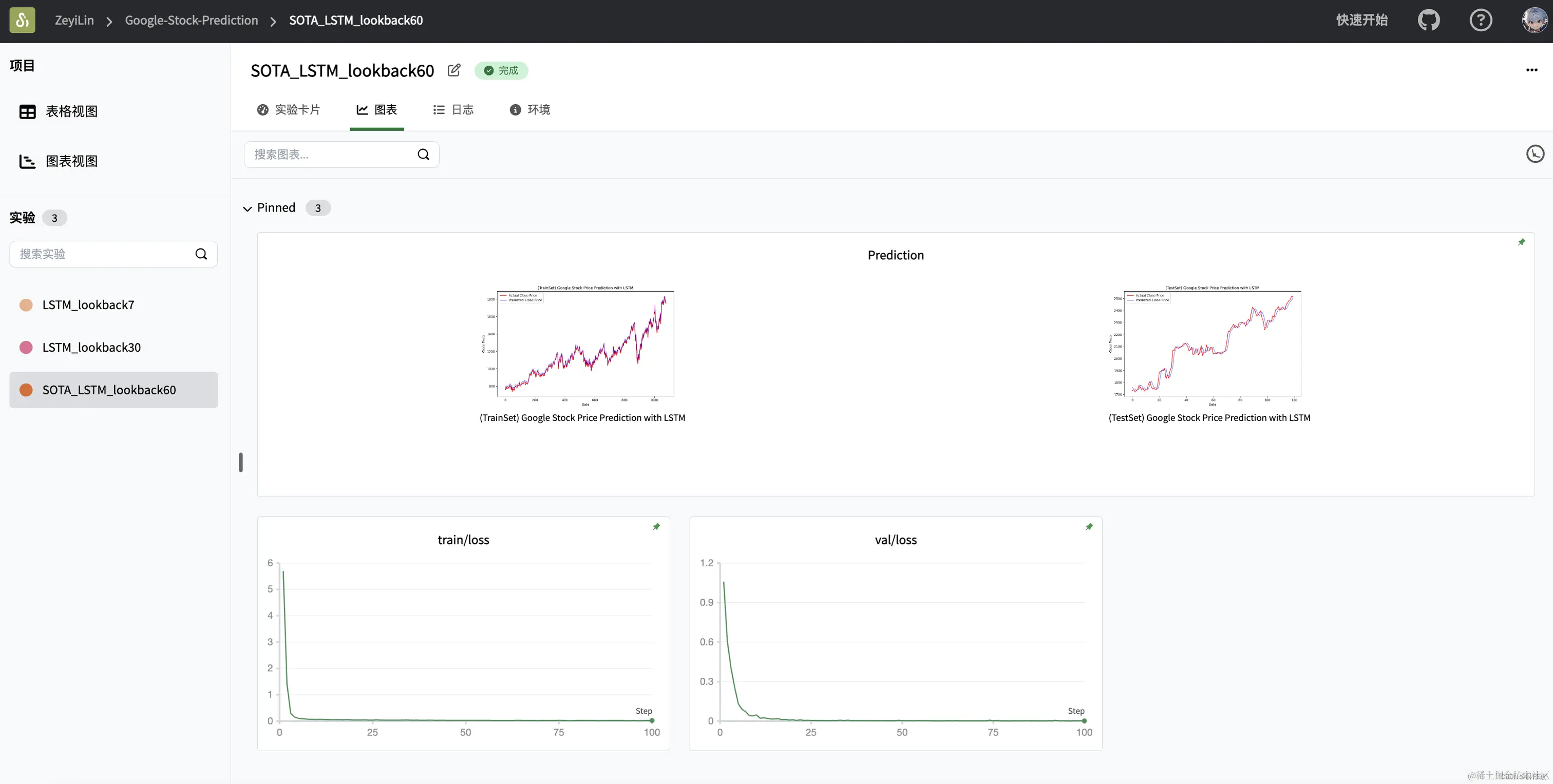The image size is (1553, 784).
Task: Click the magnifier in the experiment search box
Action: (x=201, y=254)
